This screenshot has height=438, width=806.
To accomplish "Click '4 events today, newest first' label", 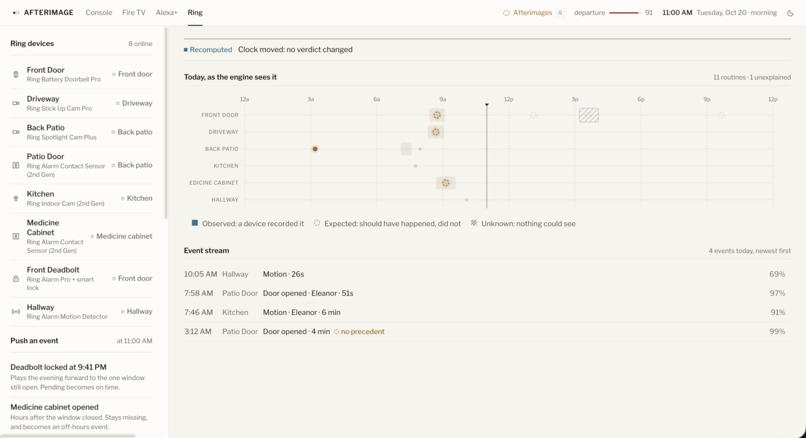I will (x=749, y=251).
